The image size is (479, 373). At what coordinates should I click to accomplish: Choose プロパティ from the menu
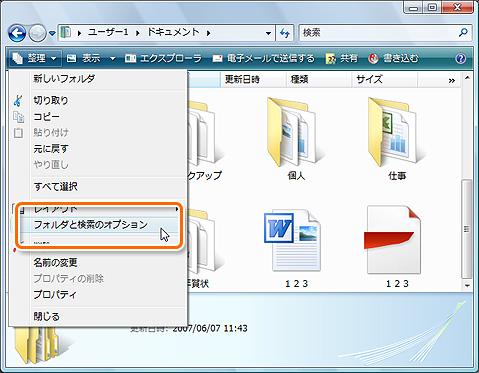pos(98,294)
